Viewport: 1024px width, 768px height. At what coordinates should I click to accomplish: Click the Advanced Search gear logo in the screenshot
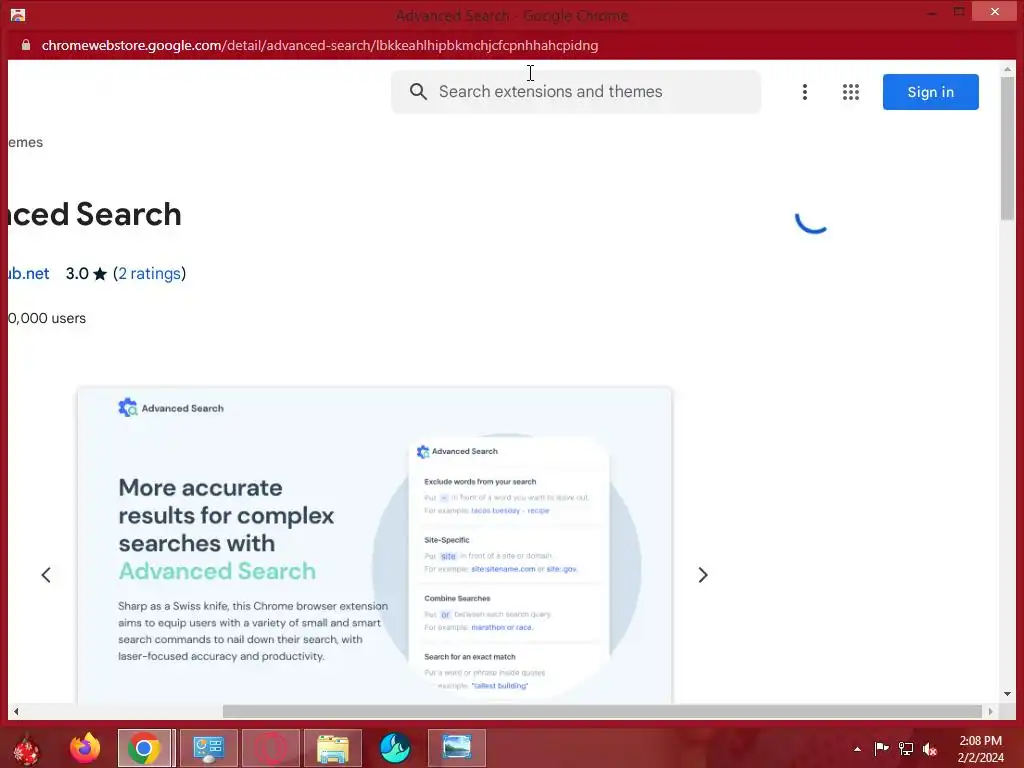[x=127, y=408]
